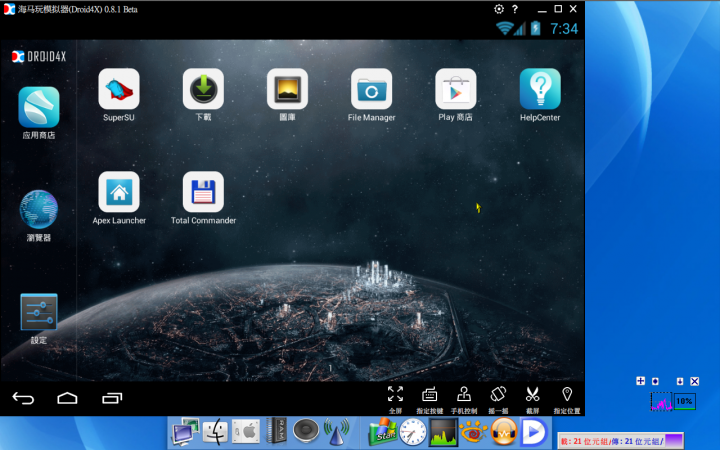Viewport: 720px width, 450px height.
Task: Tap the Android back button
Action: (23, 398)
